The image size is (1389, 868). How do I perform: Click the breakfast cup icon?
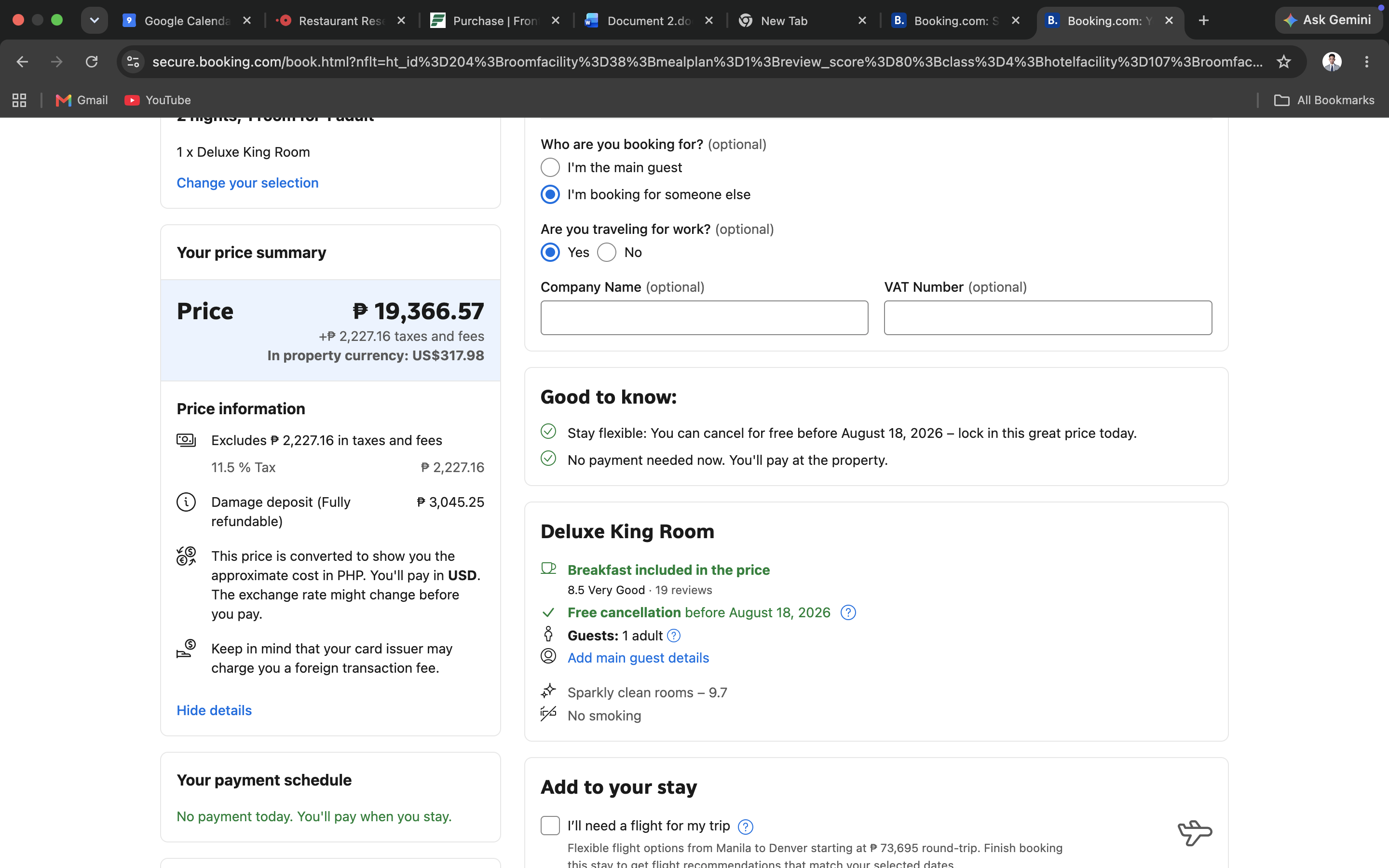coord(548,569)
